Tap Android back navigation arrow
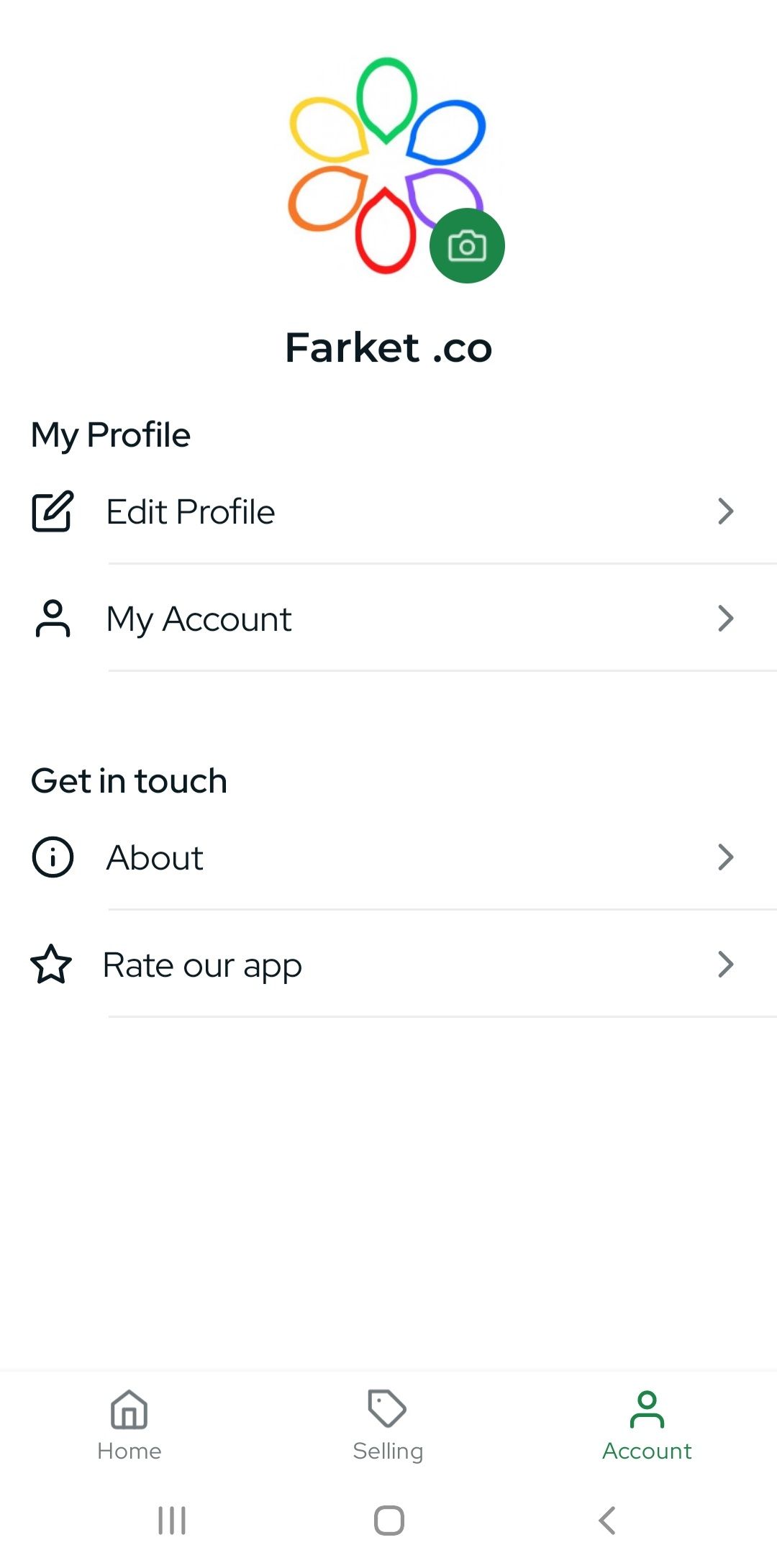This screenshot has height=1568, width=777. tap(607, 1521)
